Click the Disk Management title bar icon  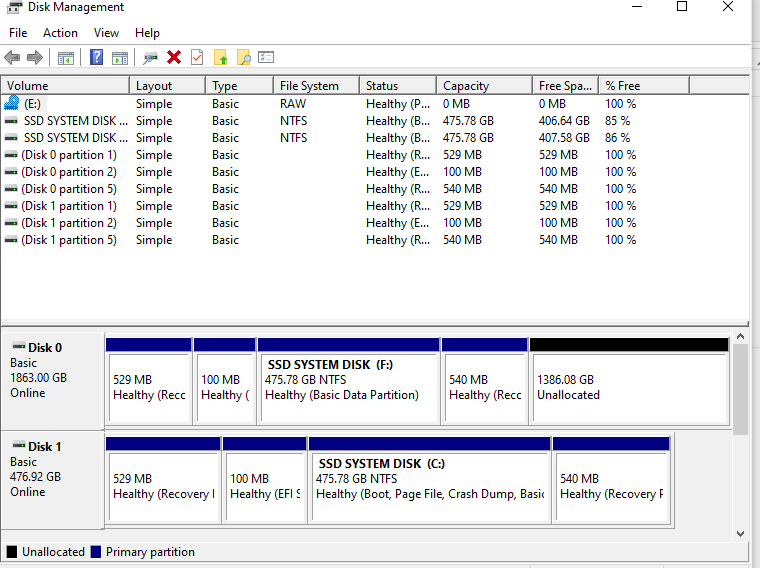[x=15, y=7]
